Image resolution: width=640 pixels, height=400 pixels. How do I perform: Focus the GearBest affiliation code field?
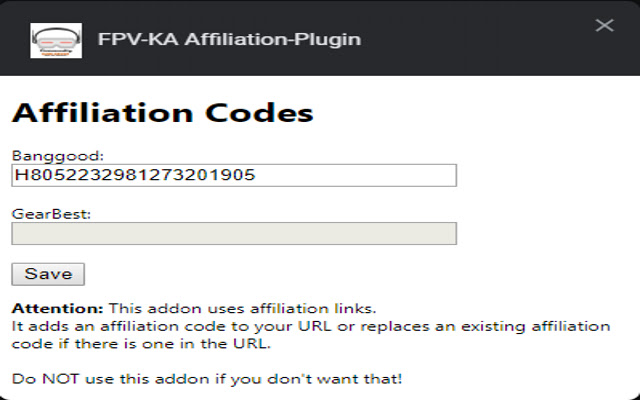coord(233,233)
